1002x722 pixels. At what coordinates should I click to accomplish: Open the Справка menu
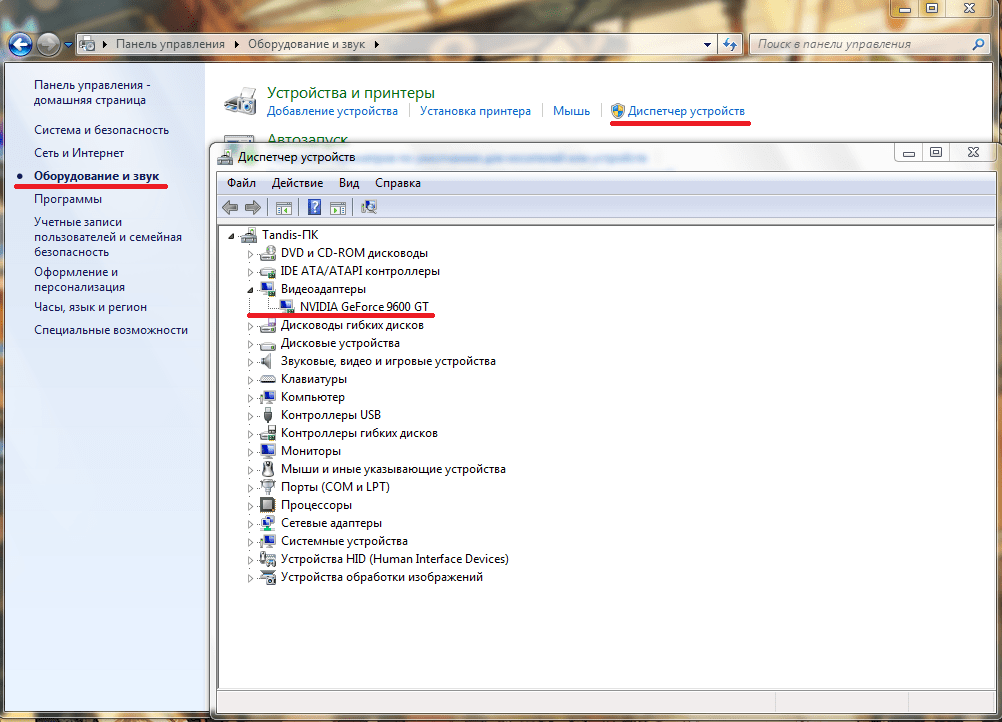click(397, 183)
